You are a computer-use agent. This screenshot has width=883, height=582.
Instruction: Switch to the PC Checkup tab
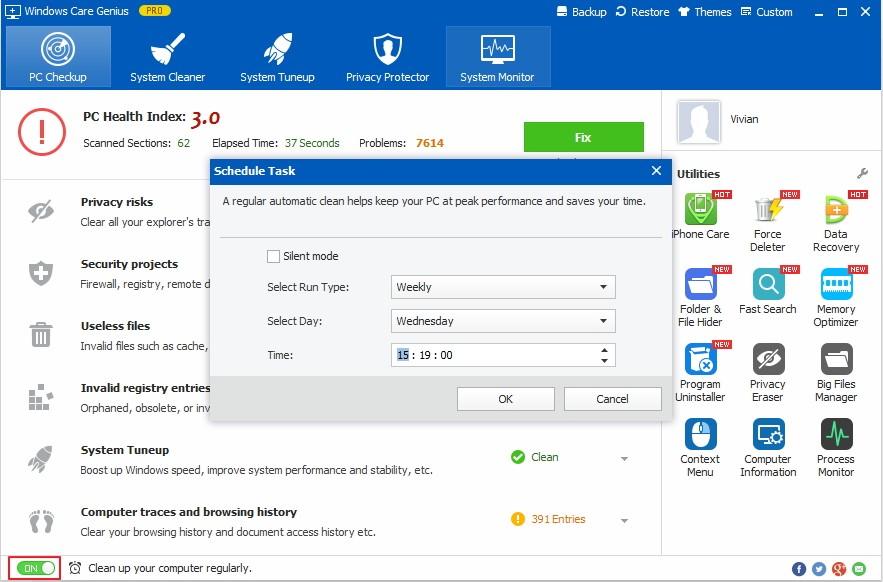58,56
